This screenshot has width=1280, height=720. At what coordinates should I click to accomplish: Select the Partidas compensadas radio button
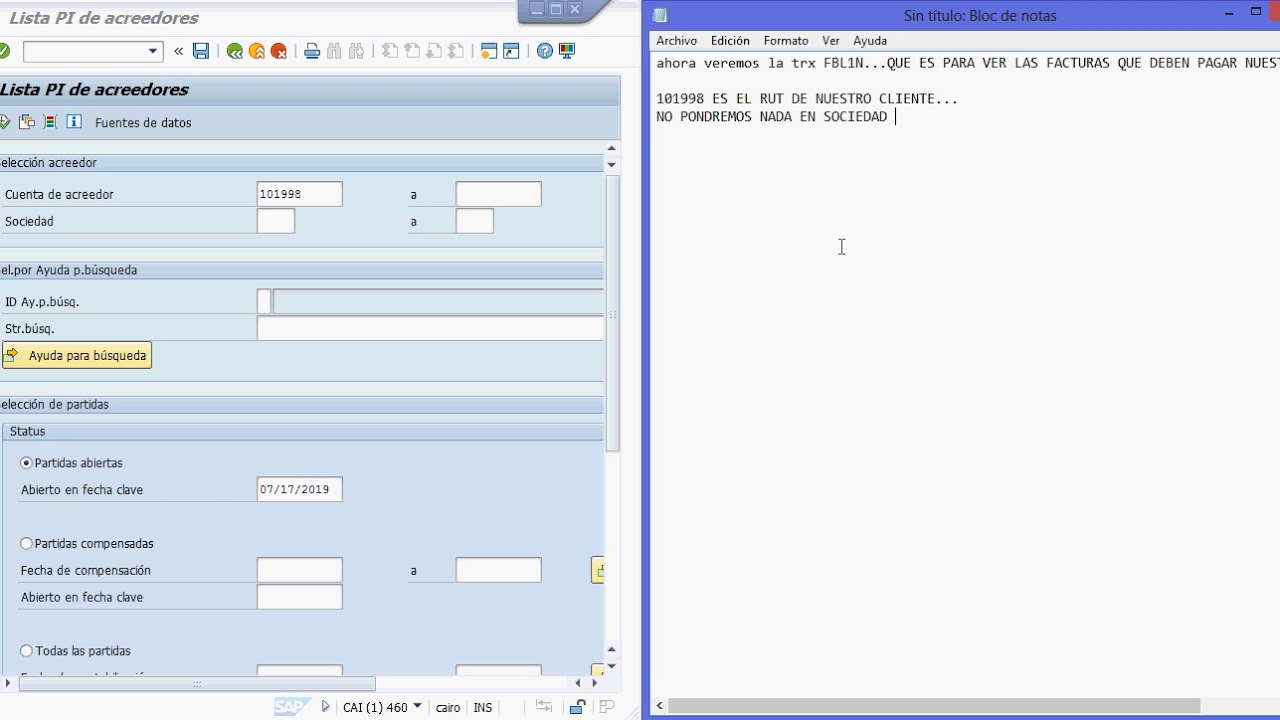27,543
